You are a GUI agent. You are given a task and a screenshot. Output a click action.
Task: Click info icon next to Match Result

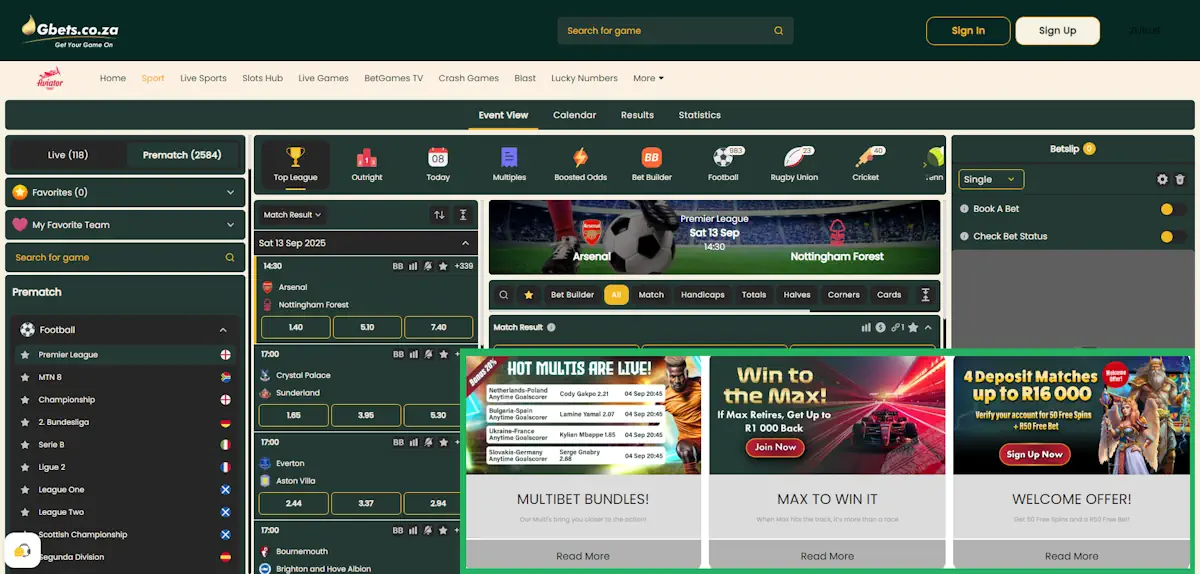[x=551, y=327]
